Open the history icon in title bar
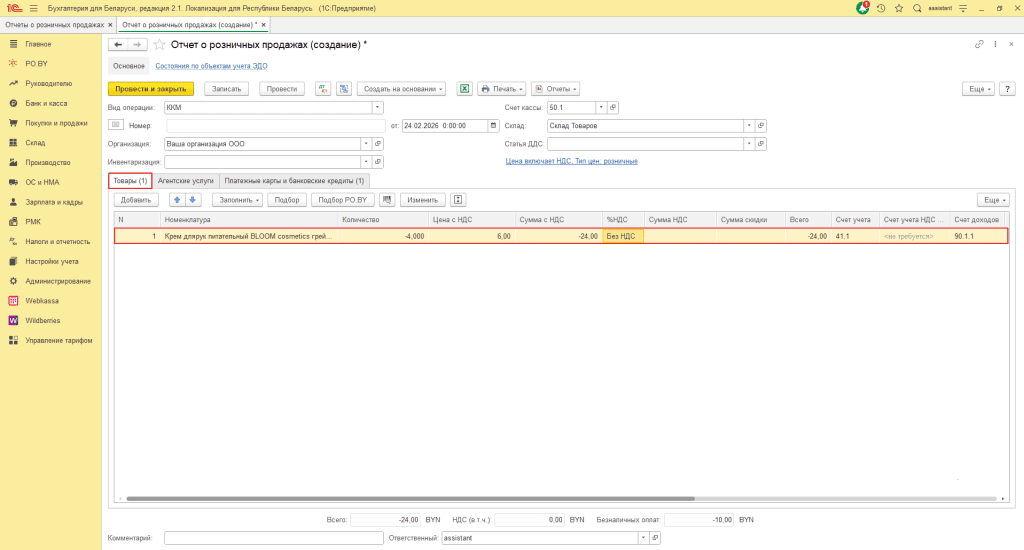This screenshot has width=1024, height=550. 881,8
